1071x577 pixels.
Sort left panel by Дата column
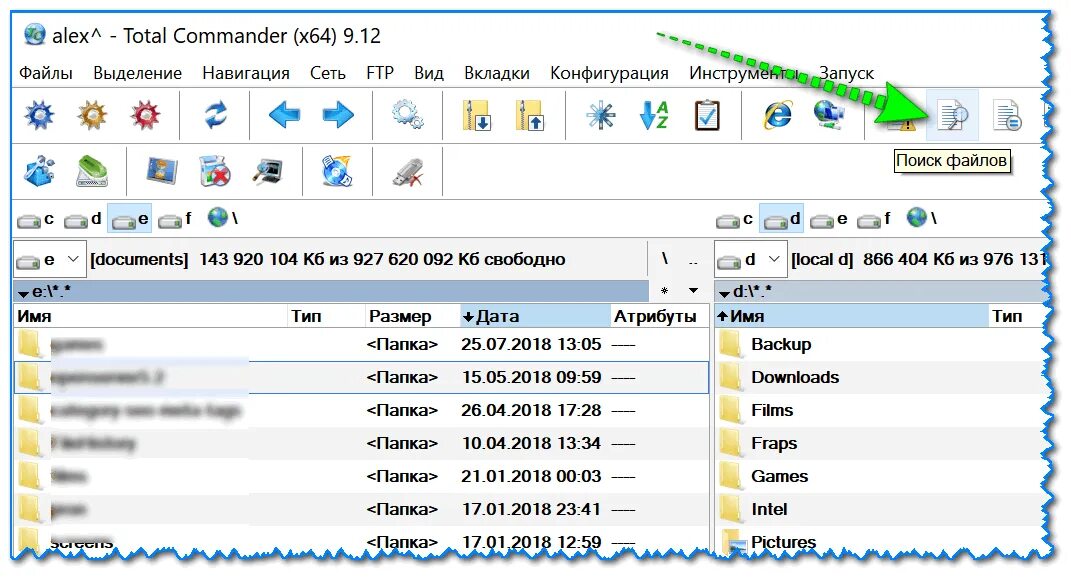click(535, 316)
